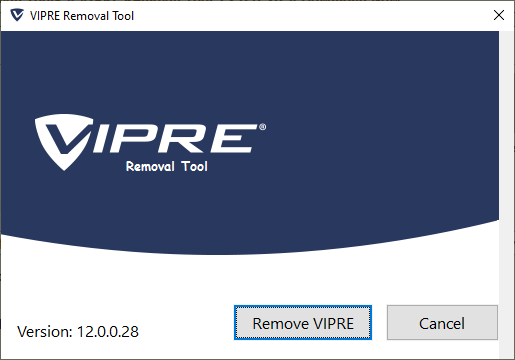This screenshot has width=515, height=360.
Task: Start uninstall with the Remove VIPRE button
Action: tap(303, 323)
